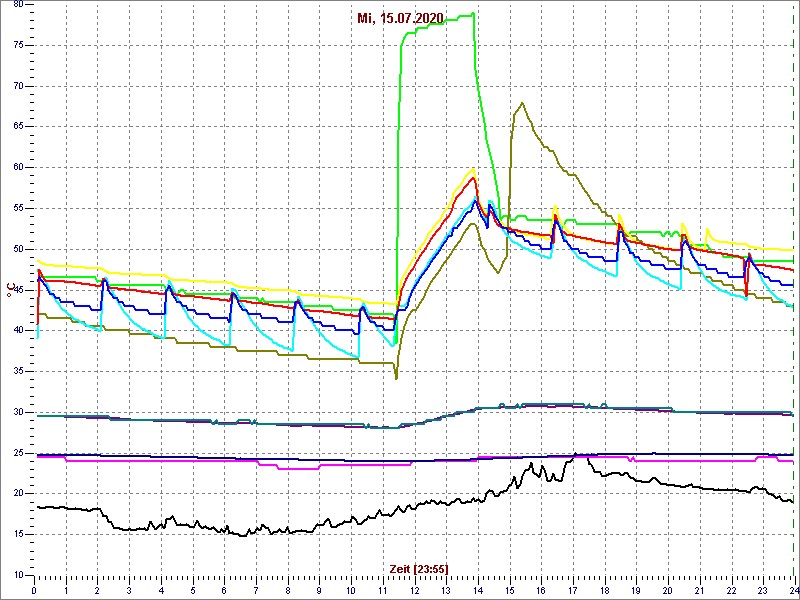Screen dimensions: 800x600
Task: Pick the hour 8 label on the time axis
Action: click(x=287, y=591)
